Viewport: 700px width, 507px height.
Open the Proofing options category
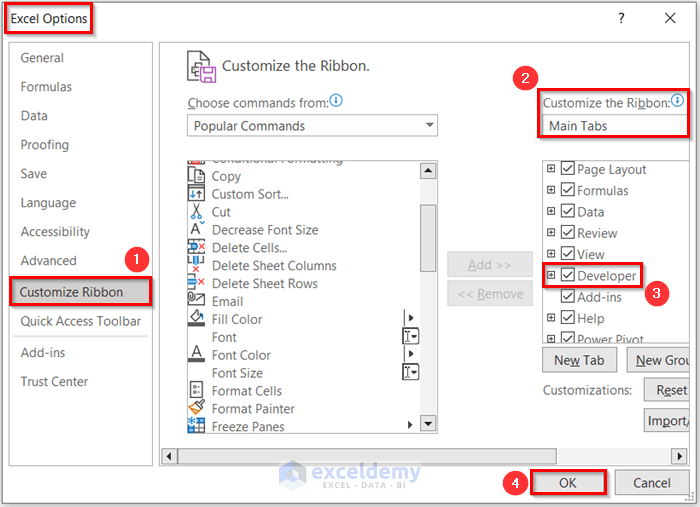pyautogui.click(x=45, y=145)
